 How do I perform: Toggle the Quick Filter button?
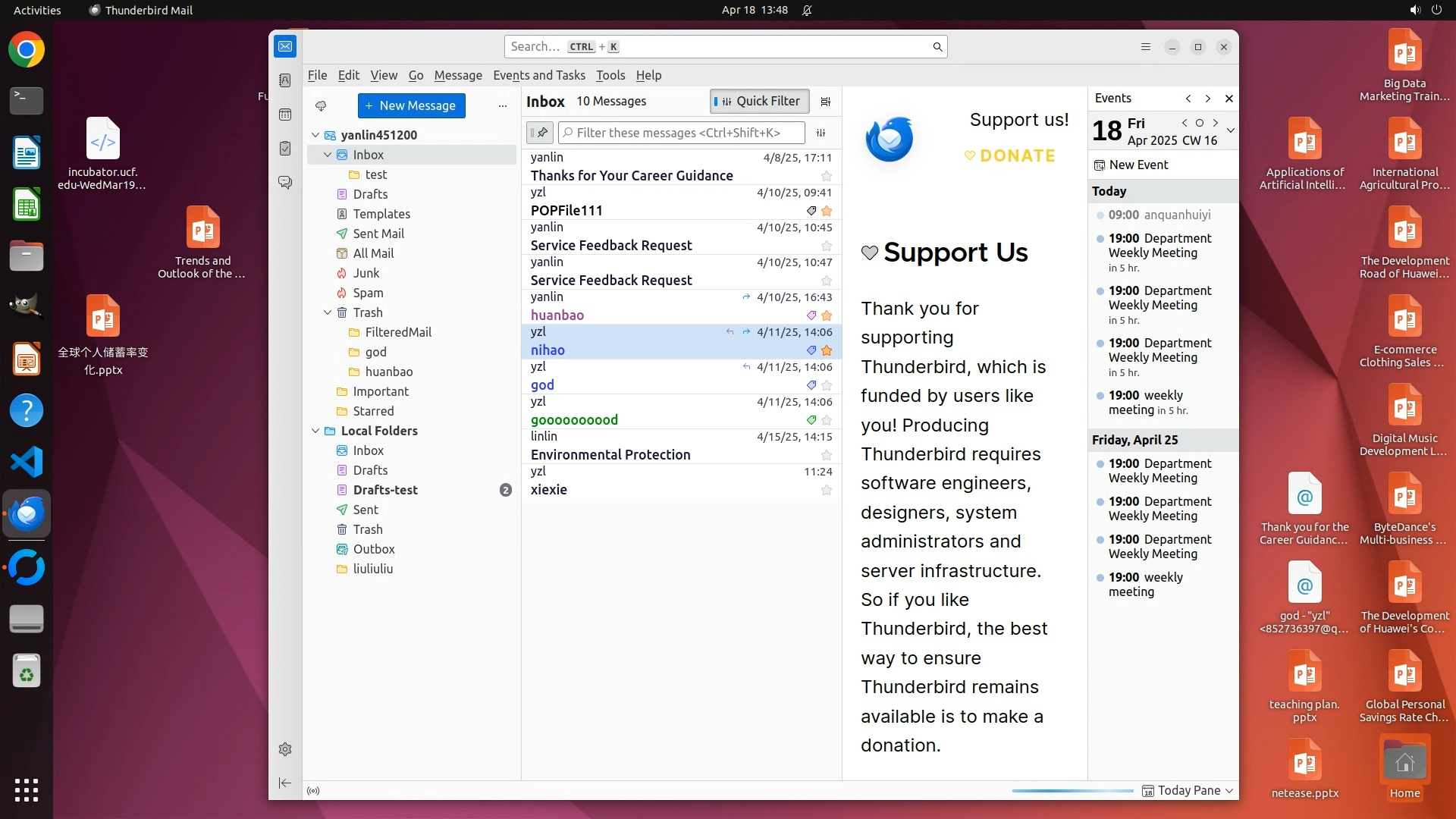(759, 102)
